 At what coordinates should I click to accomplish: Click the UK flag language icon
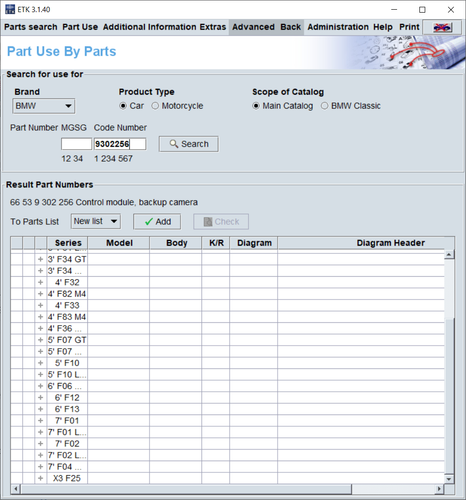[442, 27]
